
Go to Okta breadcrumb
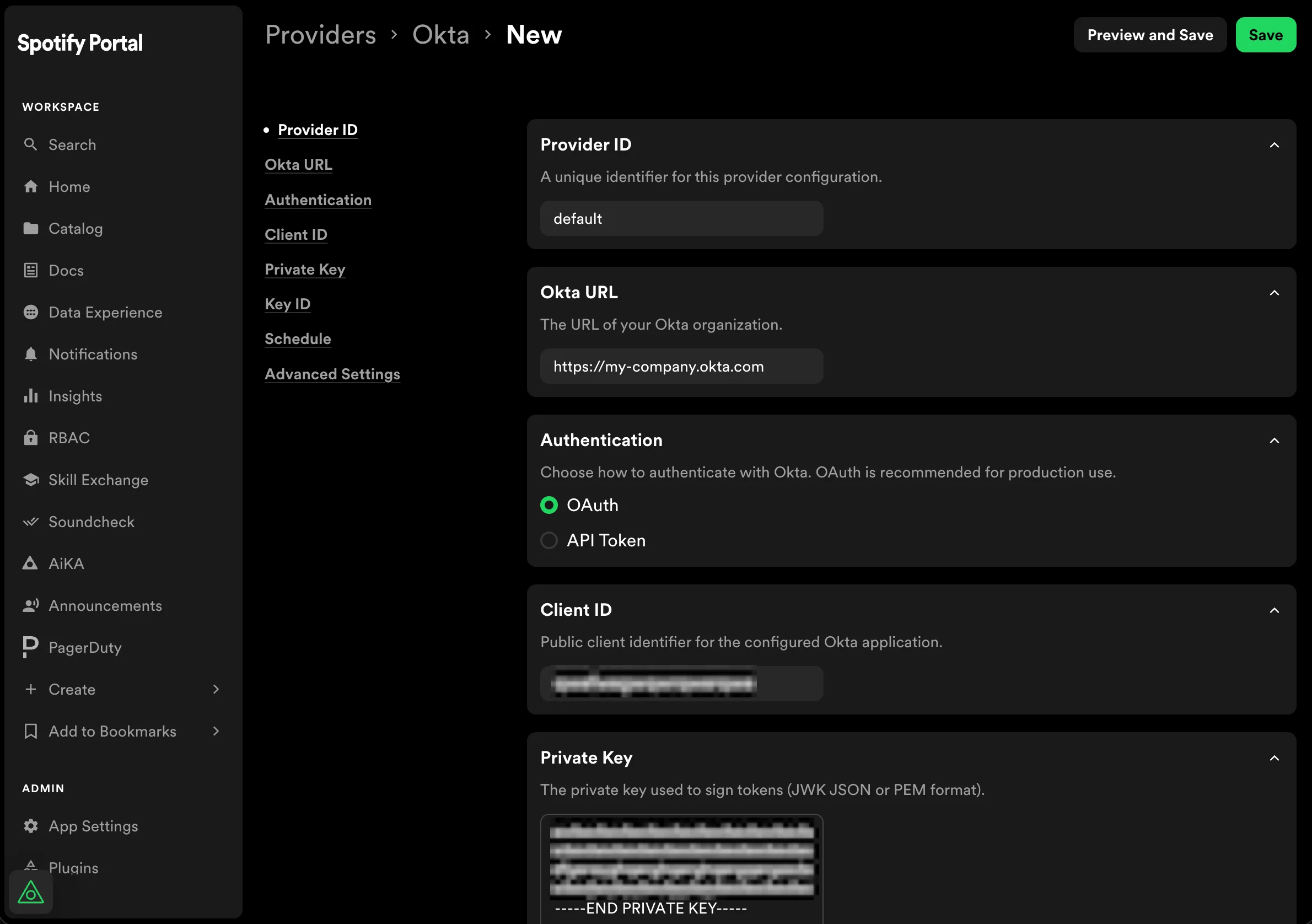440,35
